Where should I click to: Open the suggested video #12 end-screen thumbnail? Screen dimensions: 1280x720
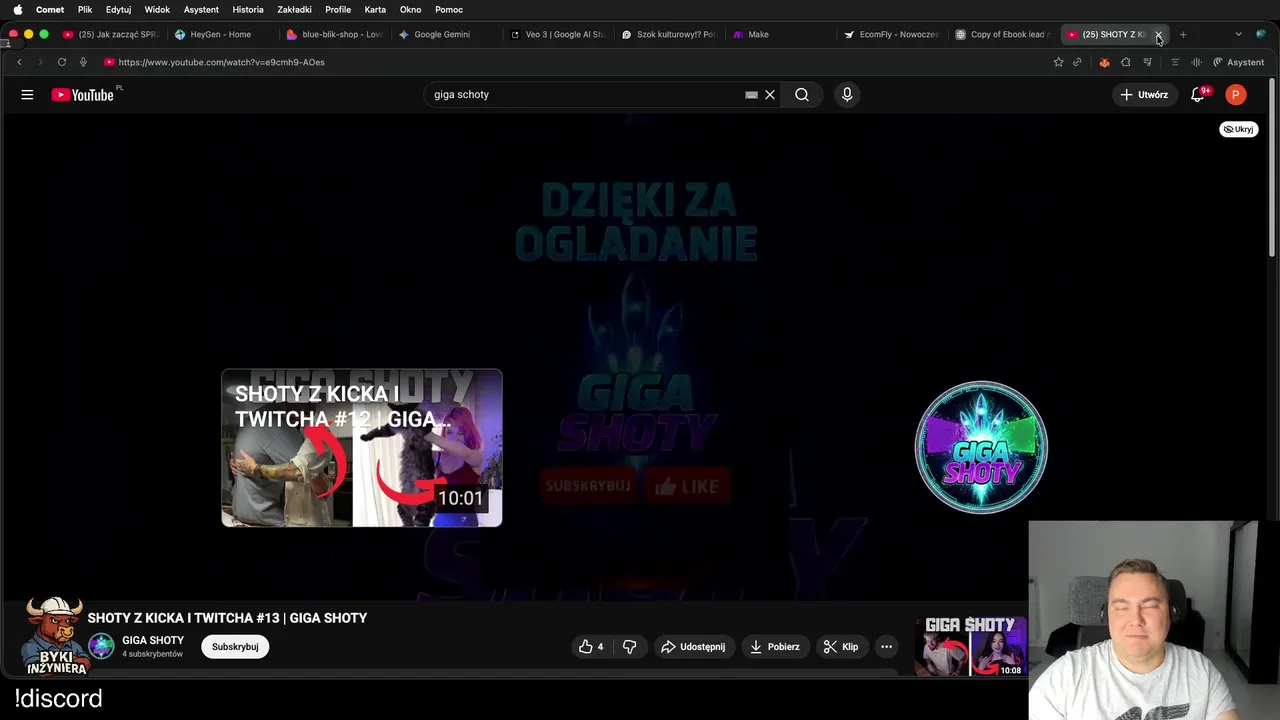[362, 447]
